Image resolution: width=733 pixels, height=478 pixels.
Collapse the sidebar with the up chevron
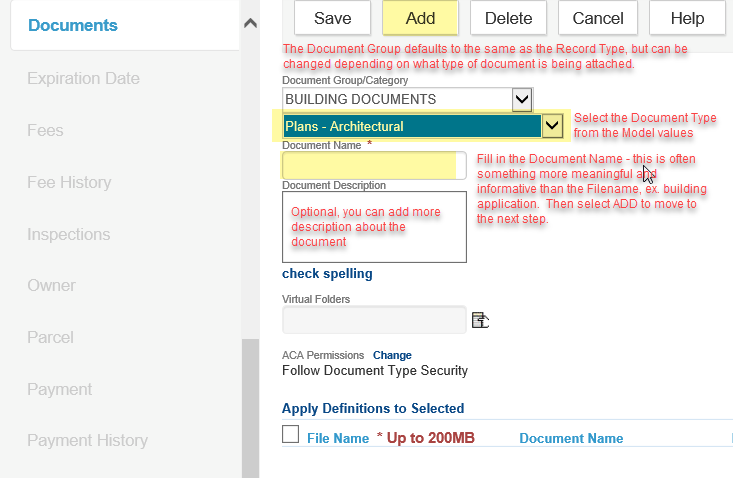249,24
